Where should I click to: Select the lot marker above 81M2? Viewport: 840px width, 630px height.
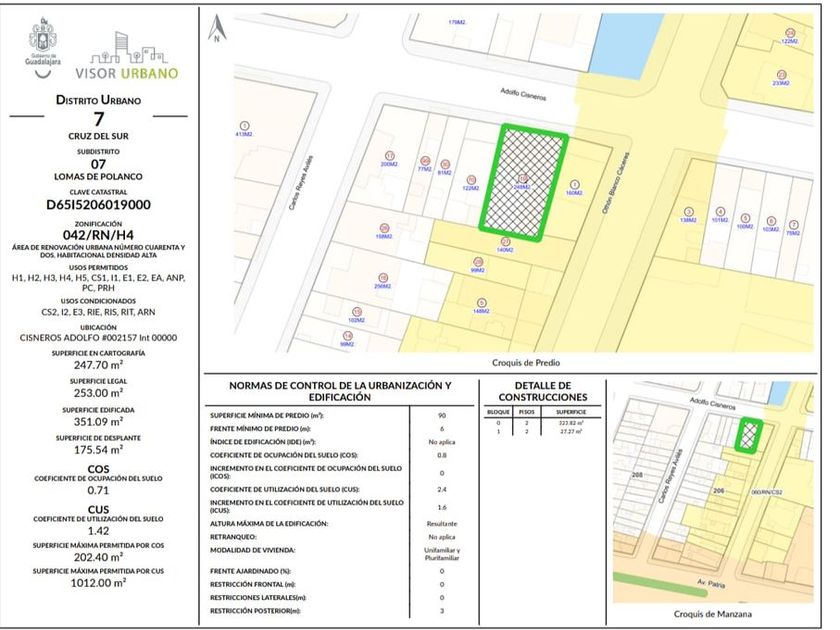(445, 164)
